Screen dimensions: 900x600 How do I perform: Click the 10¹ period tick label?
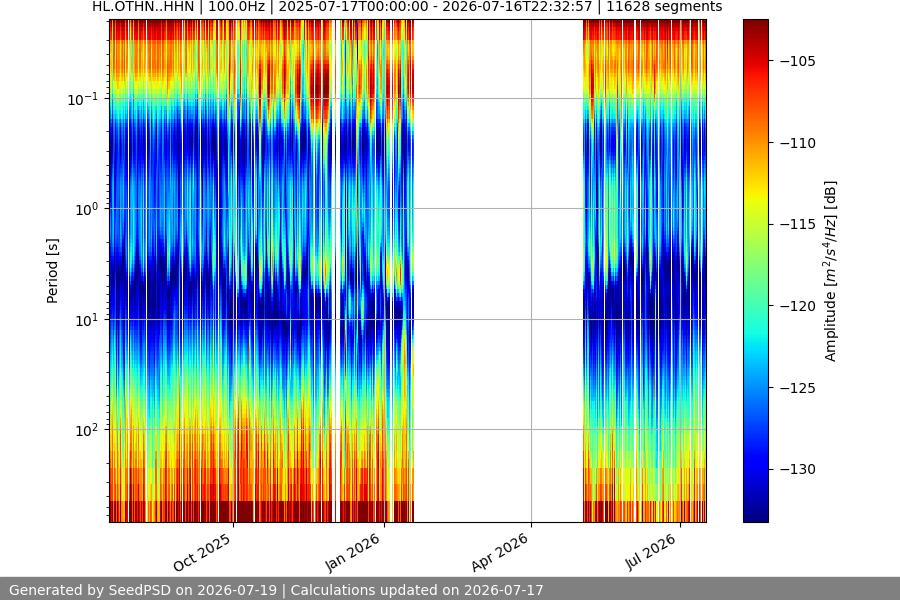tap(87, 320)
